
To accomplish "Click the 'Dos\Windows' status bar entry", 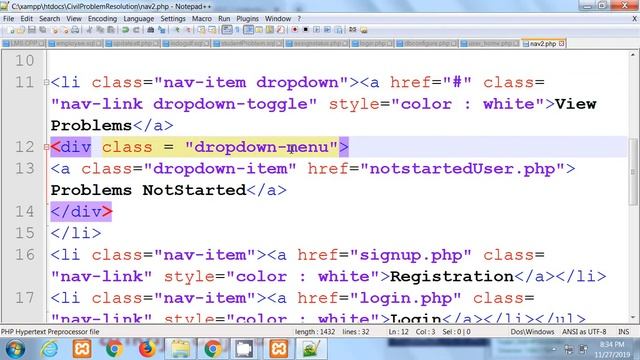I will [x=532, y=332].
